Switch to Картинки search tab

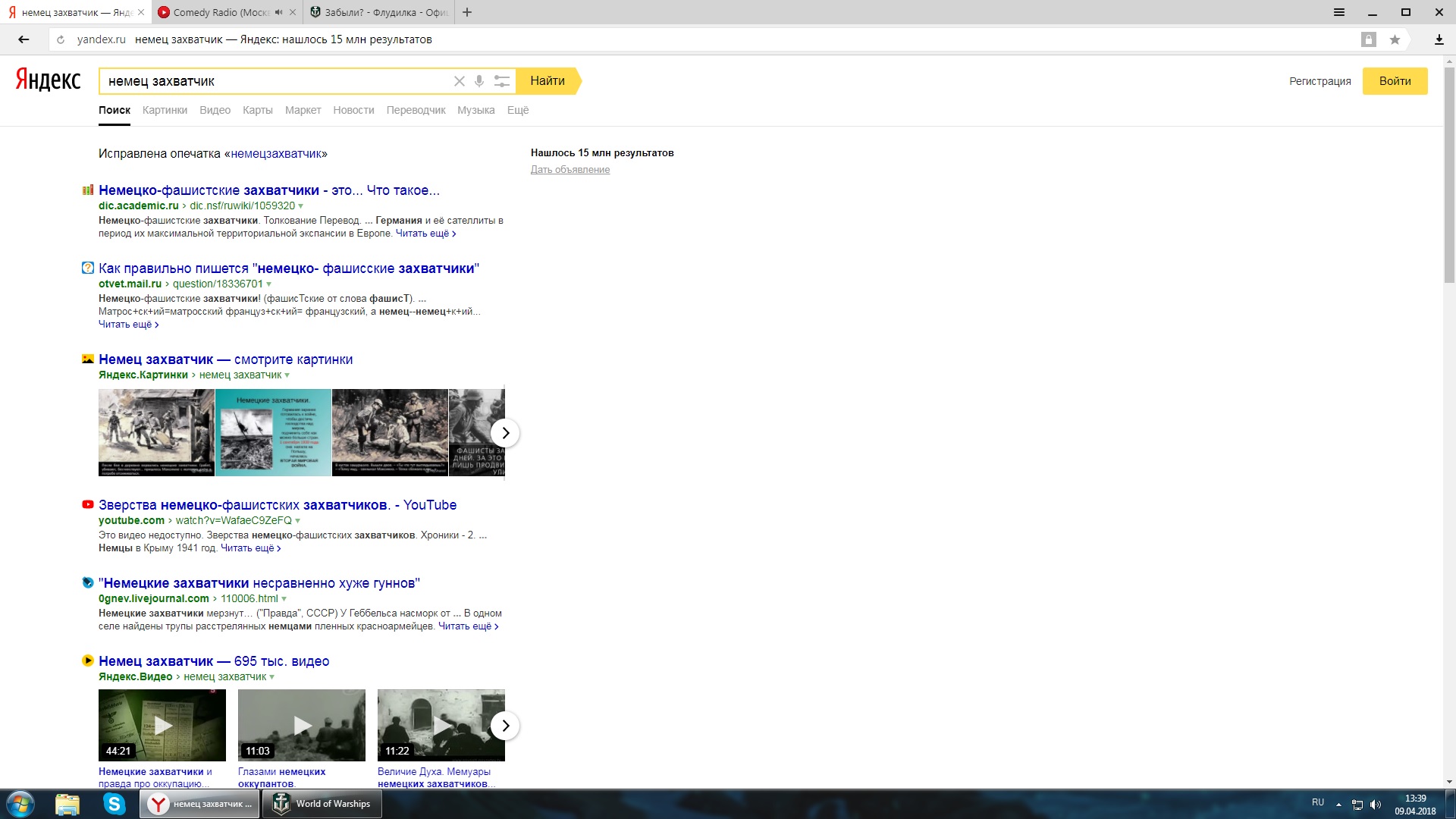[x=165, y=110]
